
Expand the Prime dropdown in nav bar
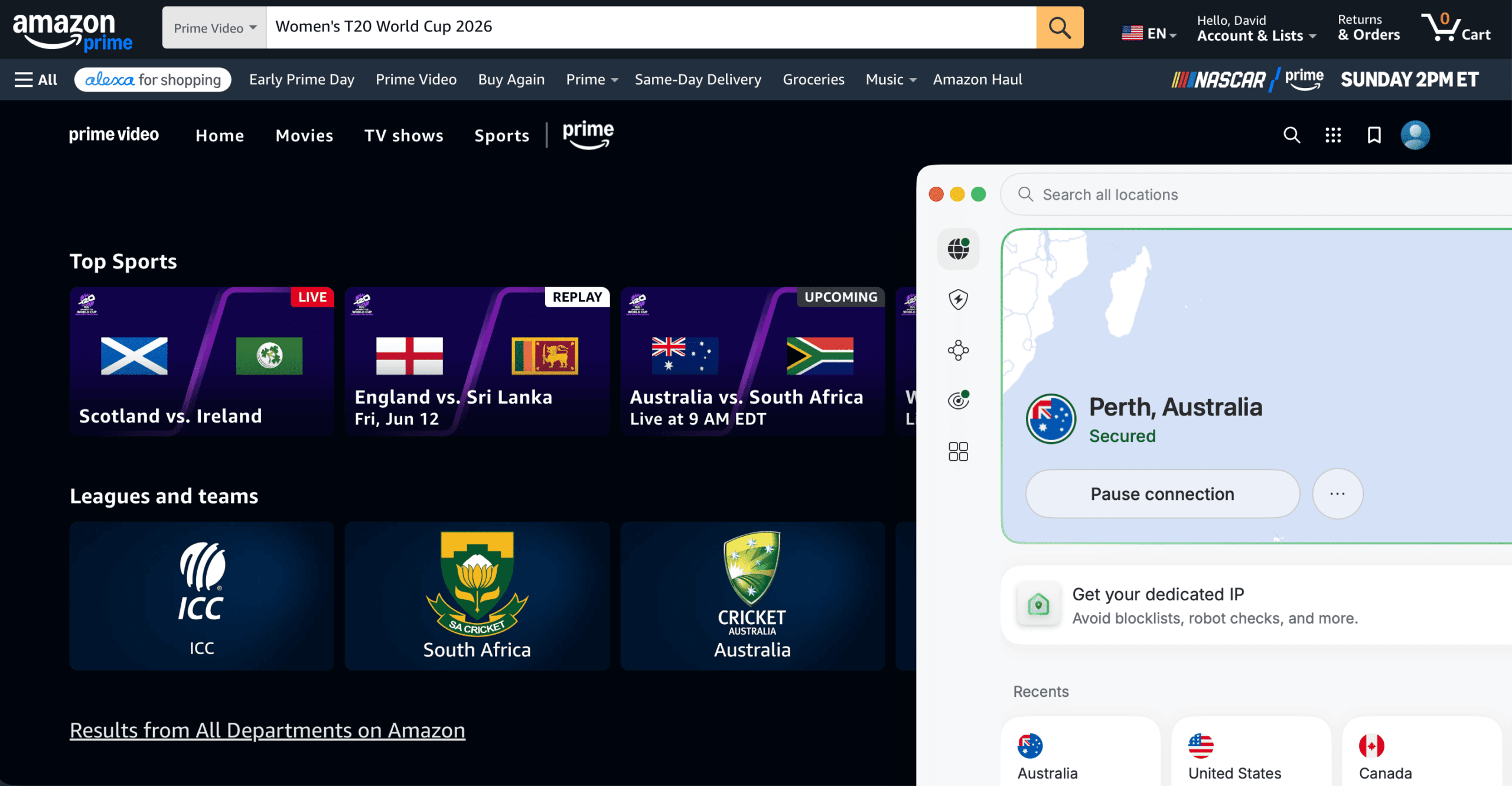[x=591, y=79]
